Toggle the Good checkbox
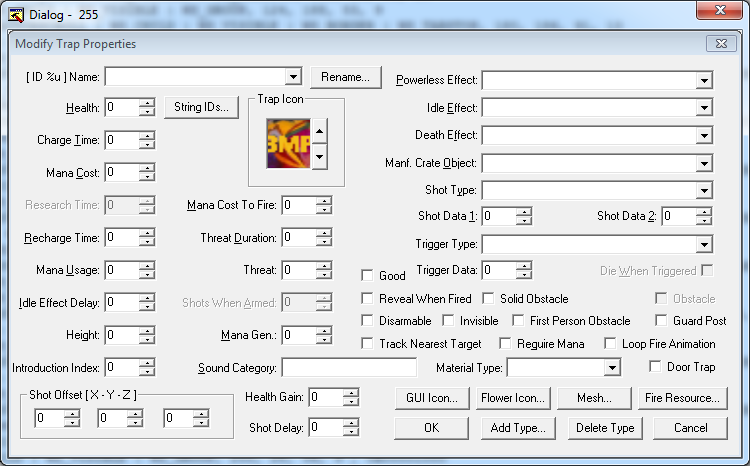The width and height of the screenshot is (750, 466). (x=367, y=276)
